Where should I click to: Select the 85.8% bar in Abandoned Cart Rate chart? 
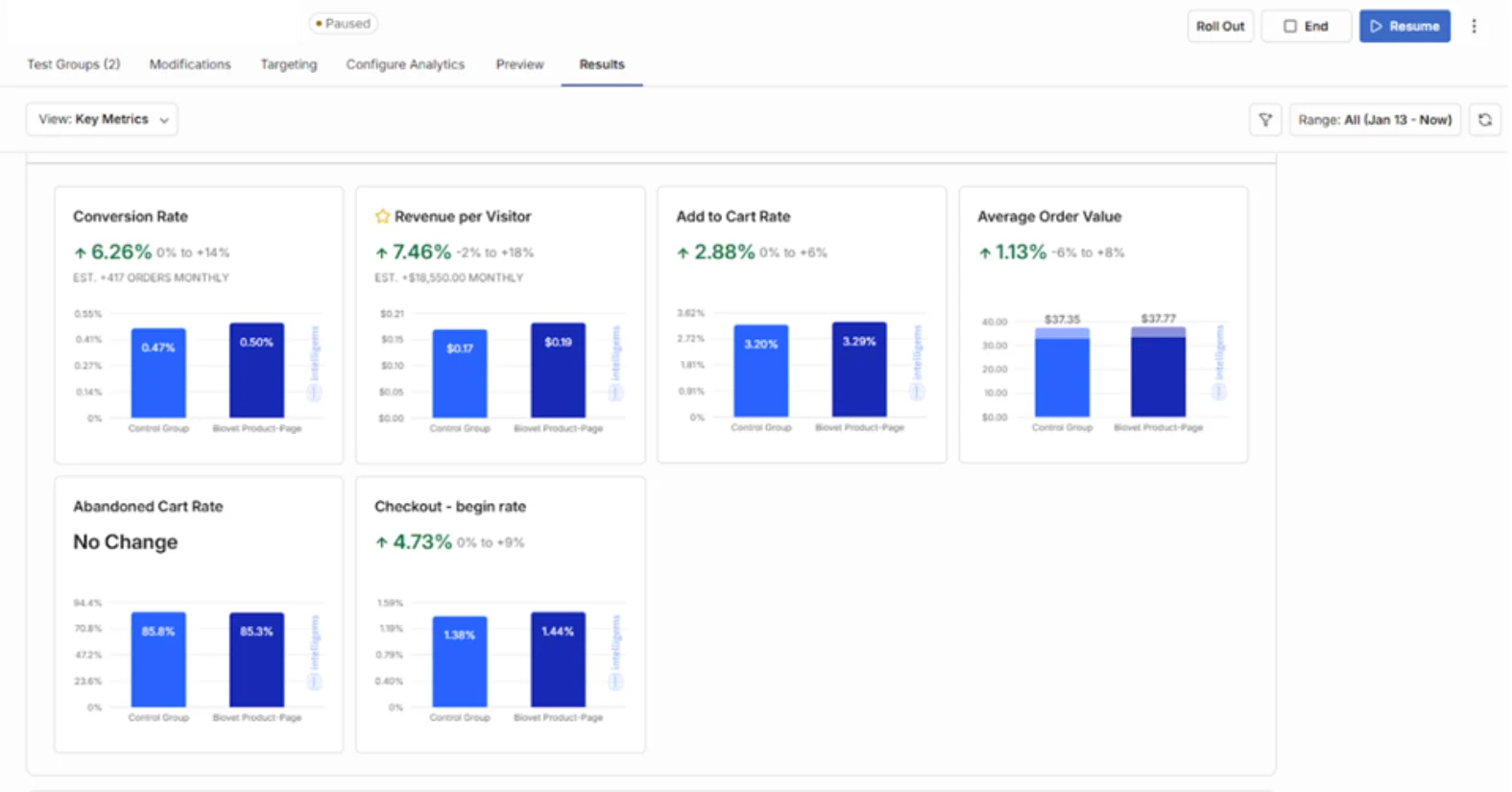pos(158,660)
